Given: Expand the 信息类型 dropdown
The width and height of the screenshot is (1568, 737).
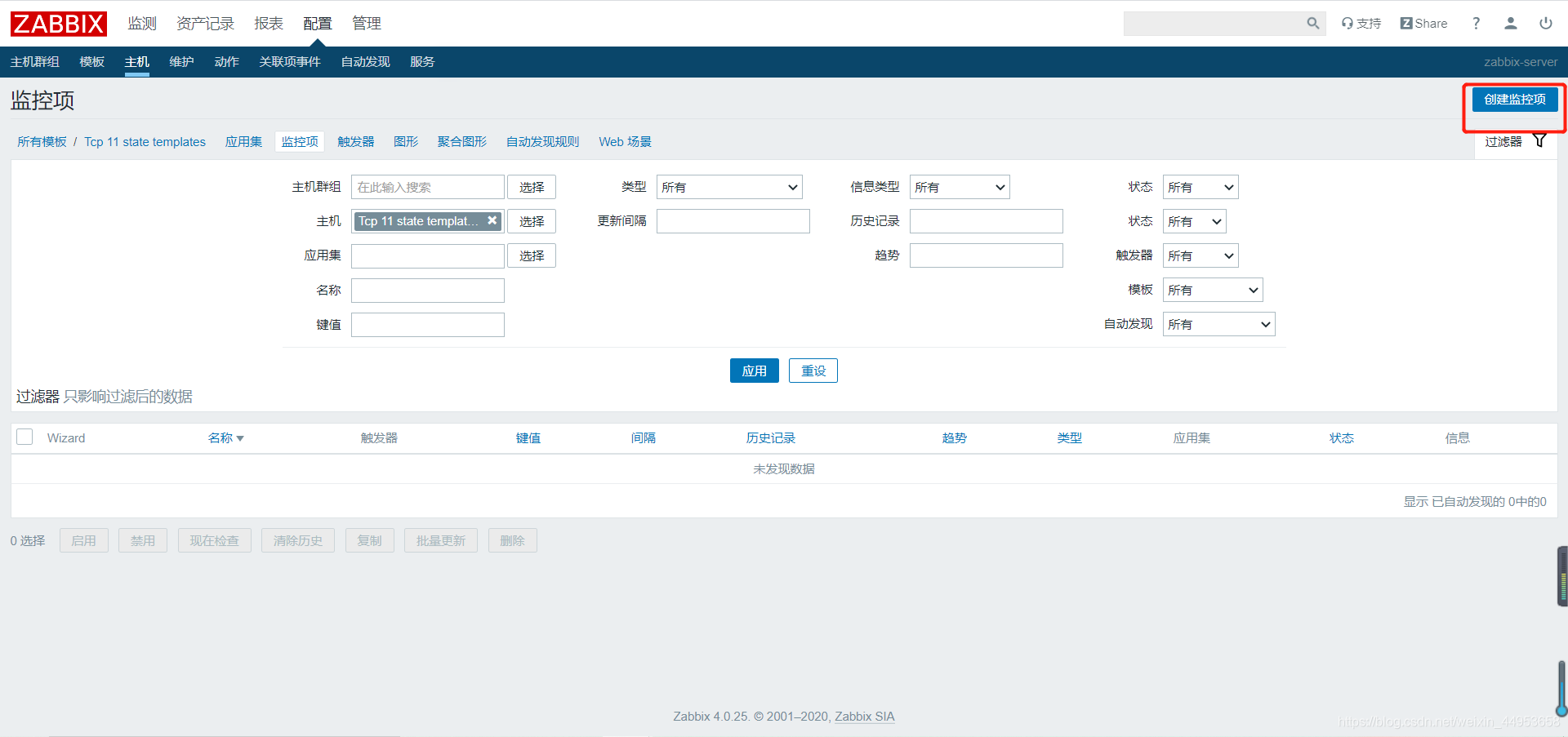Looking at the screenshot, I should pos(960,187).
